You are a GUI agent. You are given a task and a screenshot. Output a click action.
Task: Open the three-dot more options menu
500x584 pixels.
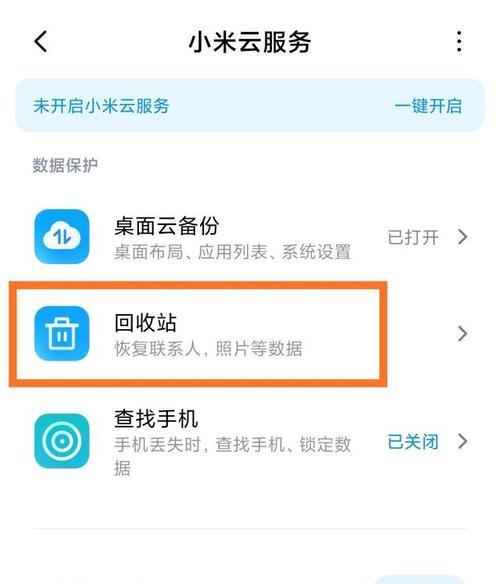[459, 41]
